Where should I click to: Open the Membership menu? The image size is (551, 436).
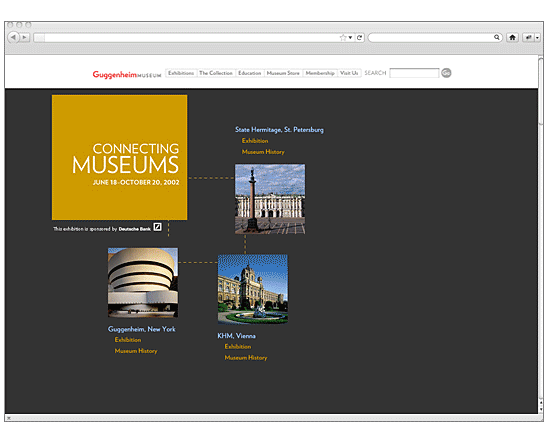320,73
